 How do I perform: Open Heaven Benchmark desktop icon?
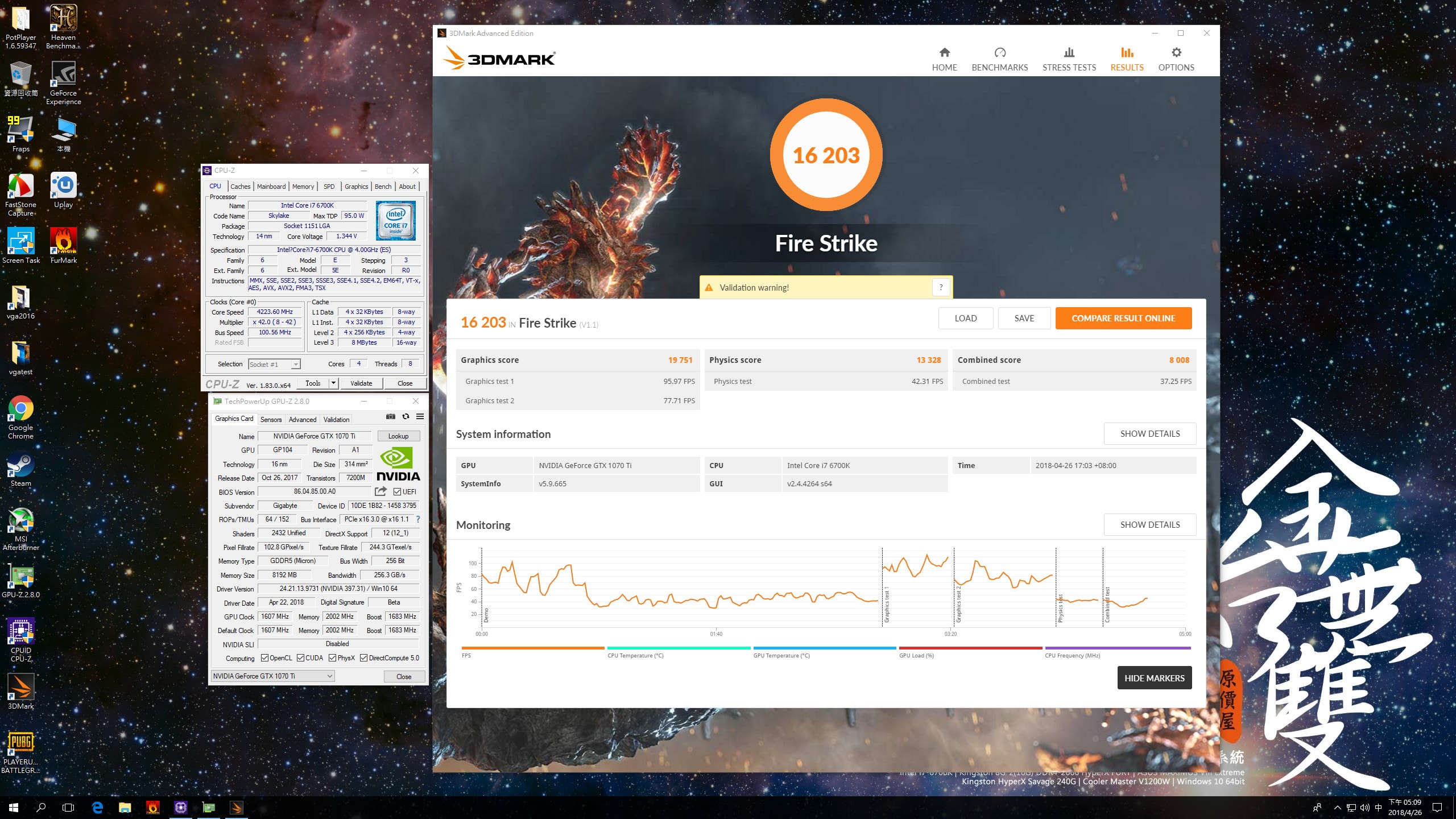coord(63,27)
